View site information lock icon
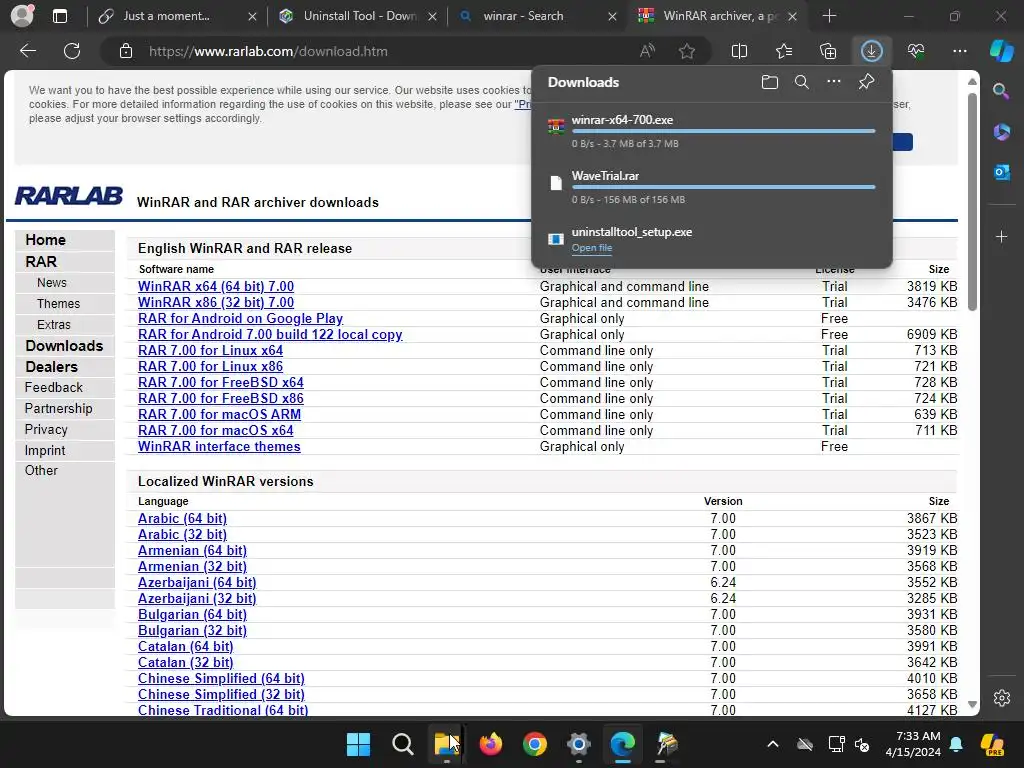1024x768 pixels. (x=126, y=51)
